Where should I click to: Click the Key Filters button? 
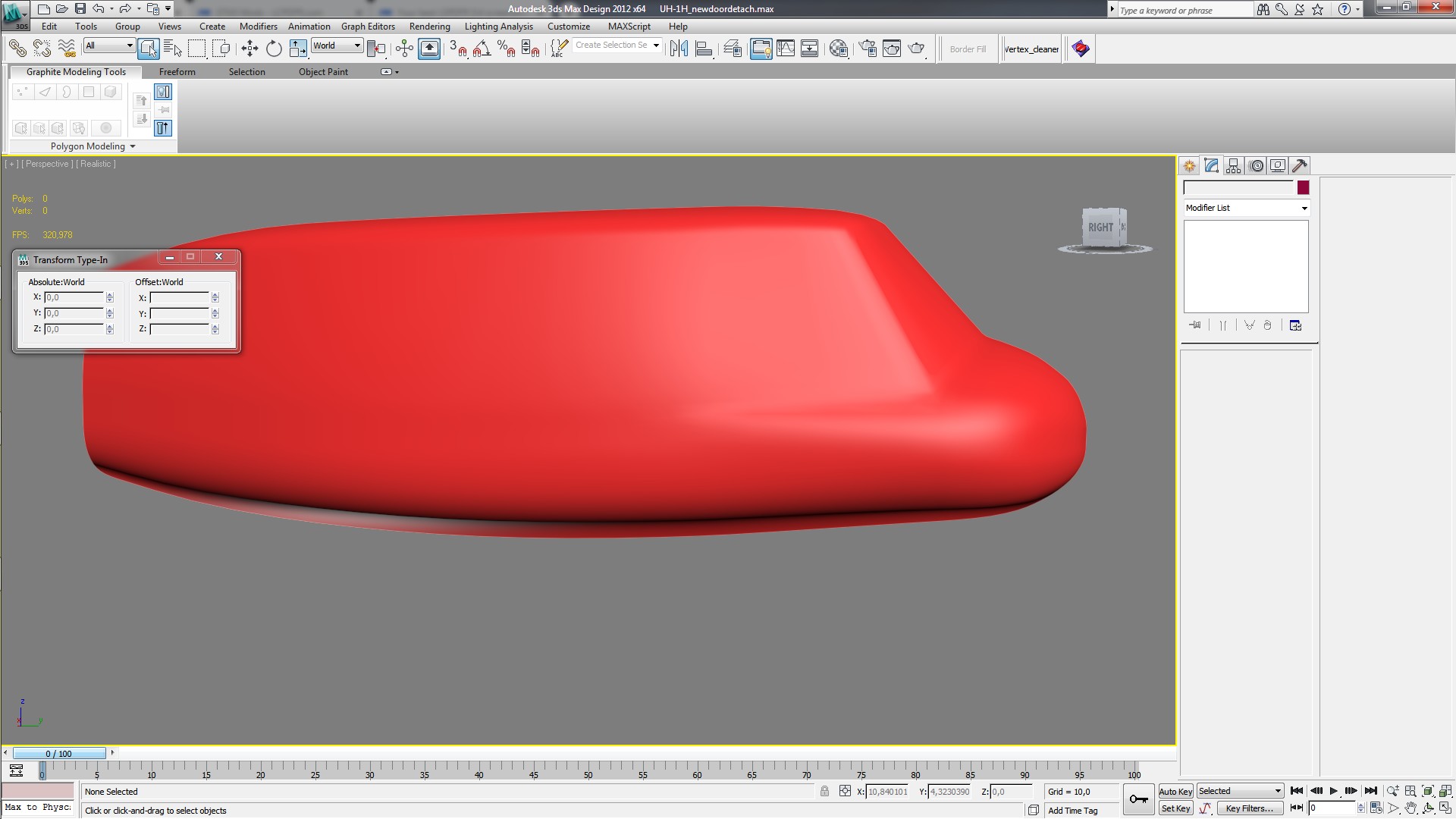click(x=1249, y=808)
